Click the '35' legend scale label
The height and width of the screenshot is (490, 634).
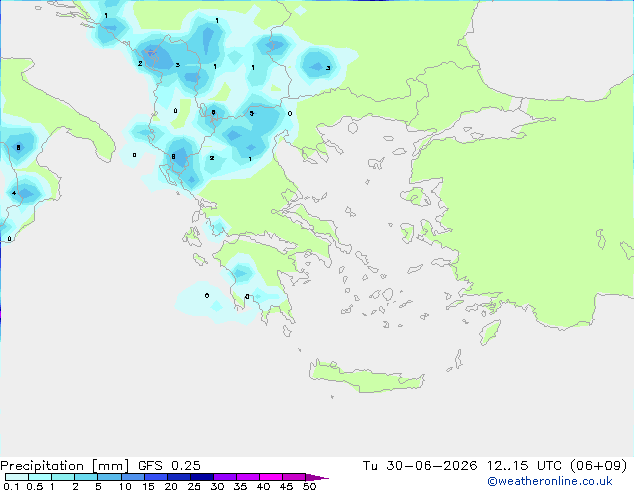click(240, 486)
